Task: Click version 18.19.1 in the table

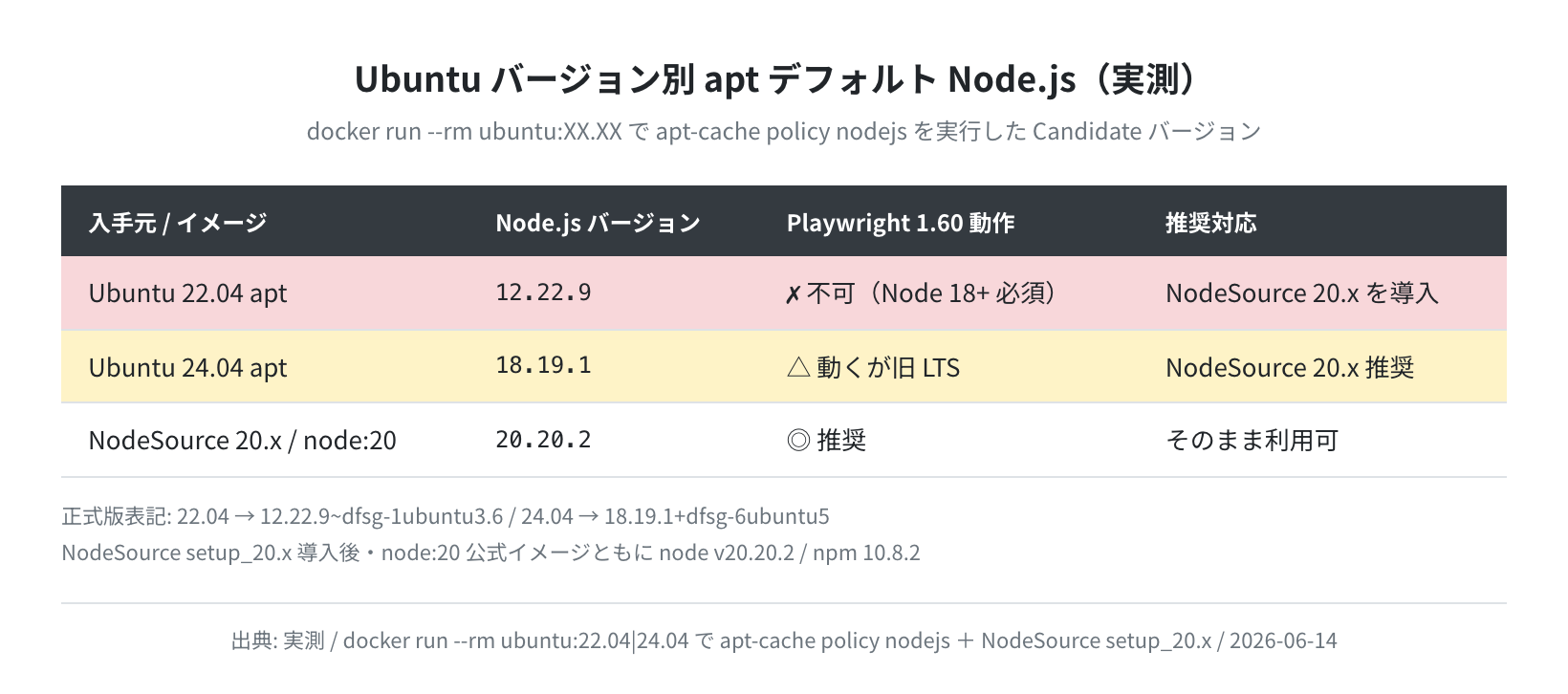Action: coord(543,365)
